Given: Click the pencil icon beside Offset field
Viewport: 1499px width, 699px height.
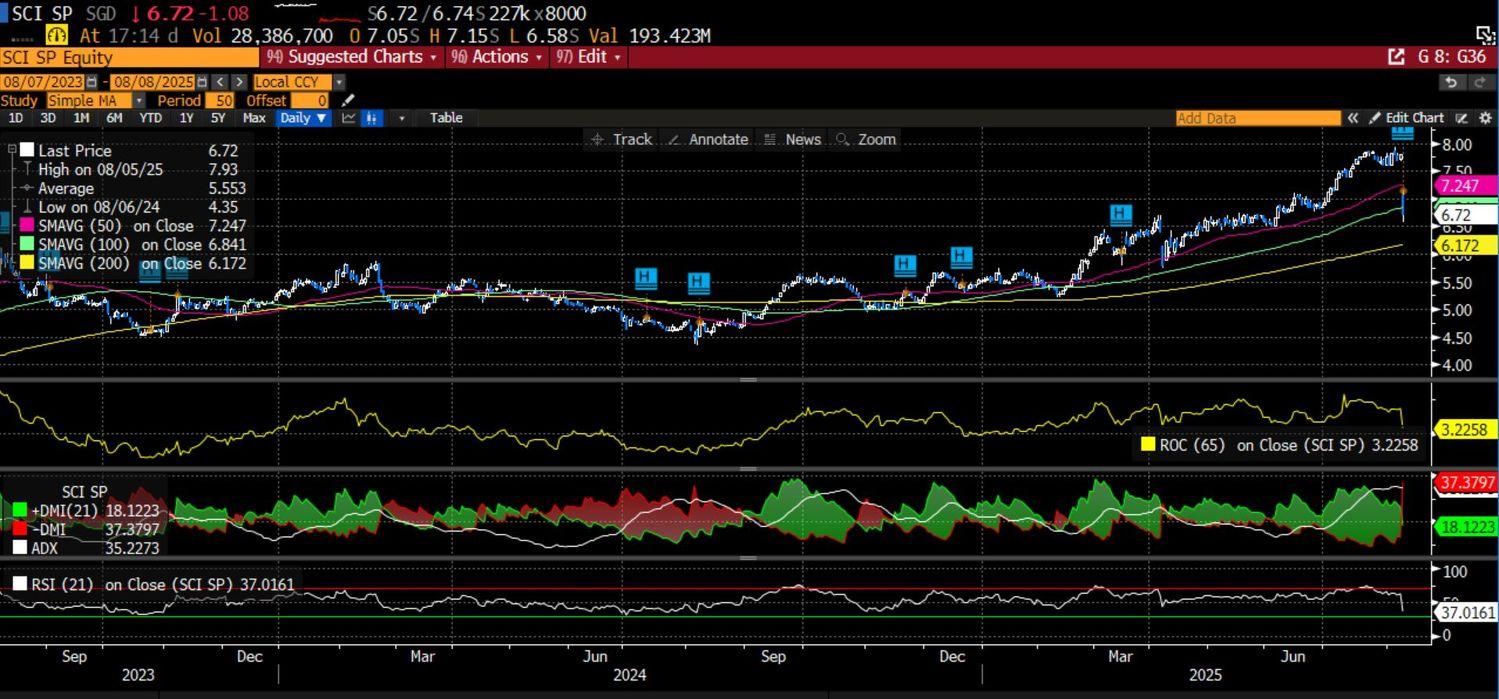Looking at the screenshot, I should tap(347, 100).
